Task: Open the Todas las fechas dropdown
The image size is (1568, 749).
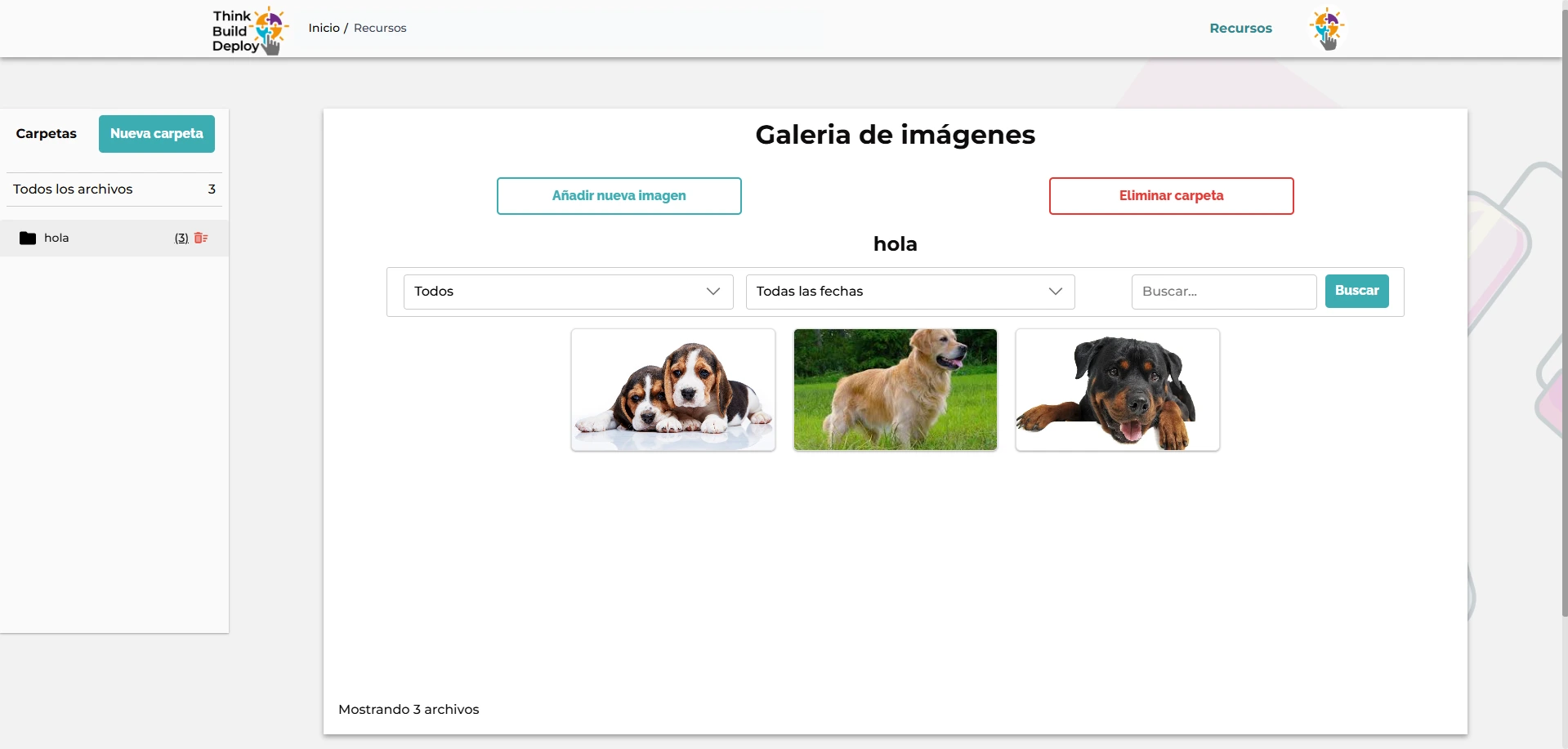Action: click(909, 292)
